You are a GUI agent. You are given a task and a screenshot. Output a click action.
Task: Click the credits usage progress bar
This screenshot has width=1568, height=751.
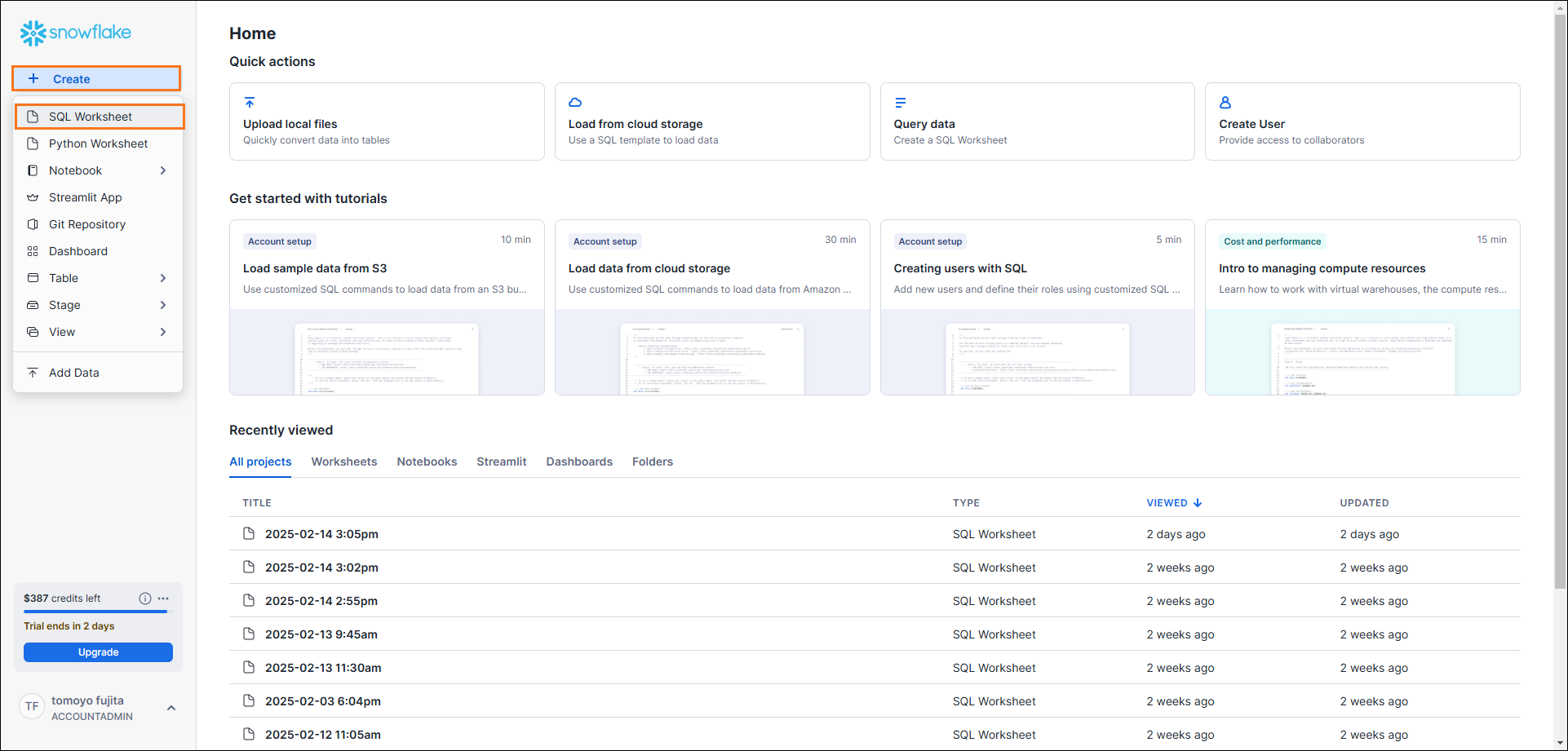point(98,612)
